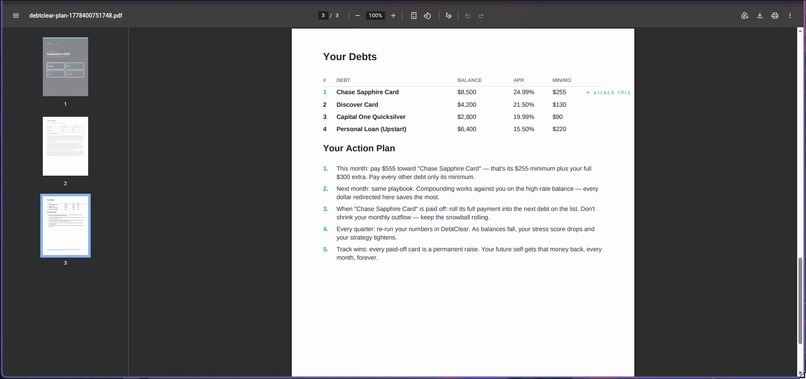Open the more actions menu
Viewport: 806px width, 379px height.
coord(790,15)
